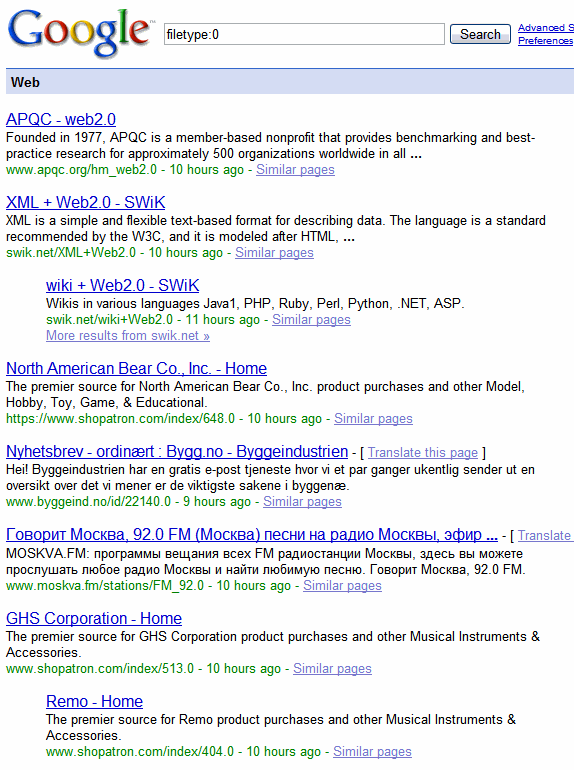The height and width of the screenshot is (770, 574).
Task: Open the Preferences link
Action: 546,41
